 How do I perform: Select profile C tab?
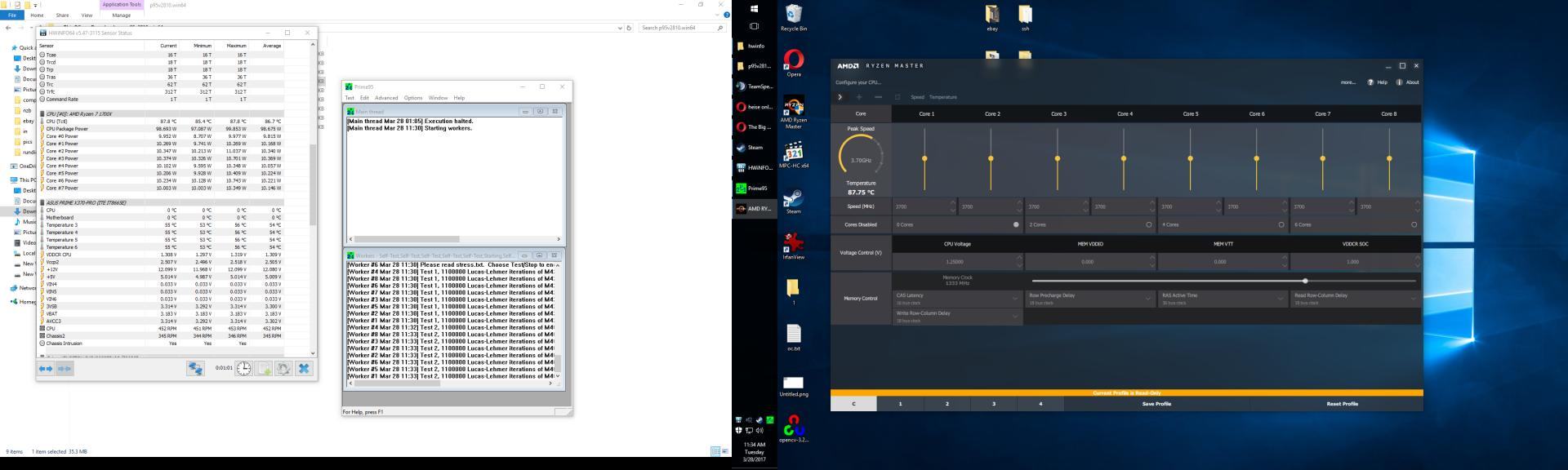pyautogui.click(x=853, y=404)
